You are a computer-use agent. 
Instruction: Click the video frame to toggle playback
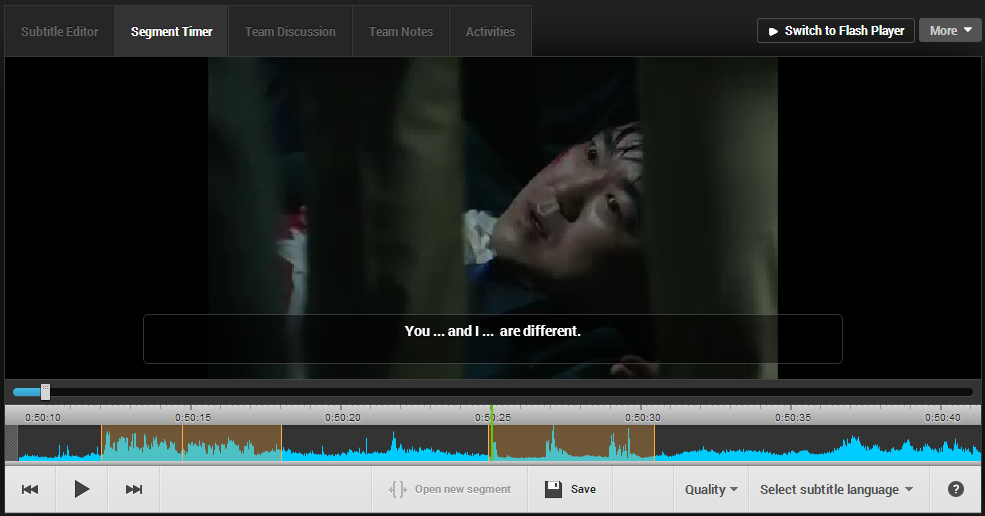coord(492,217)
